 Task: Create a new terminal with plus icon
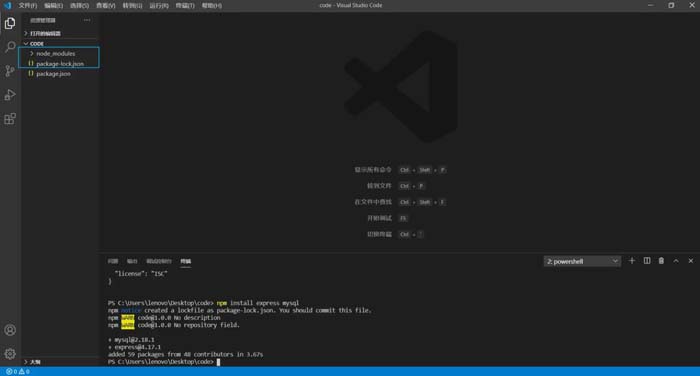click(x=631, y=261)
